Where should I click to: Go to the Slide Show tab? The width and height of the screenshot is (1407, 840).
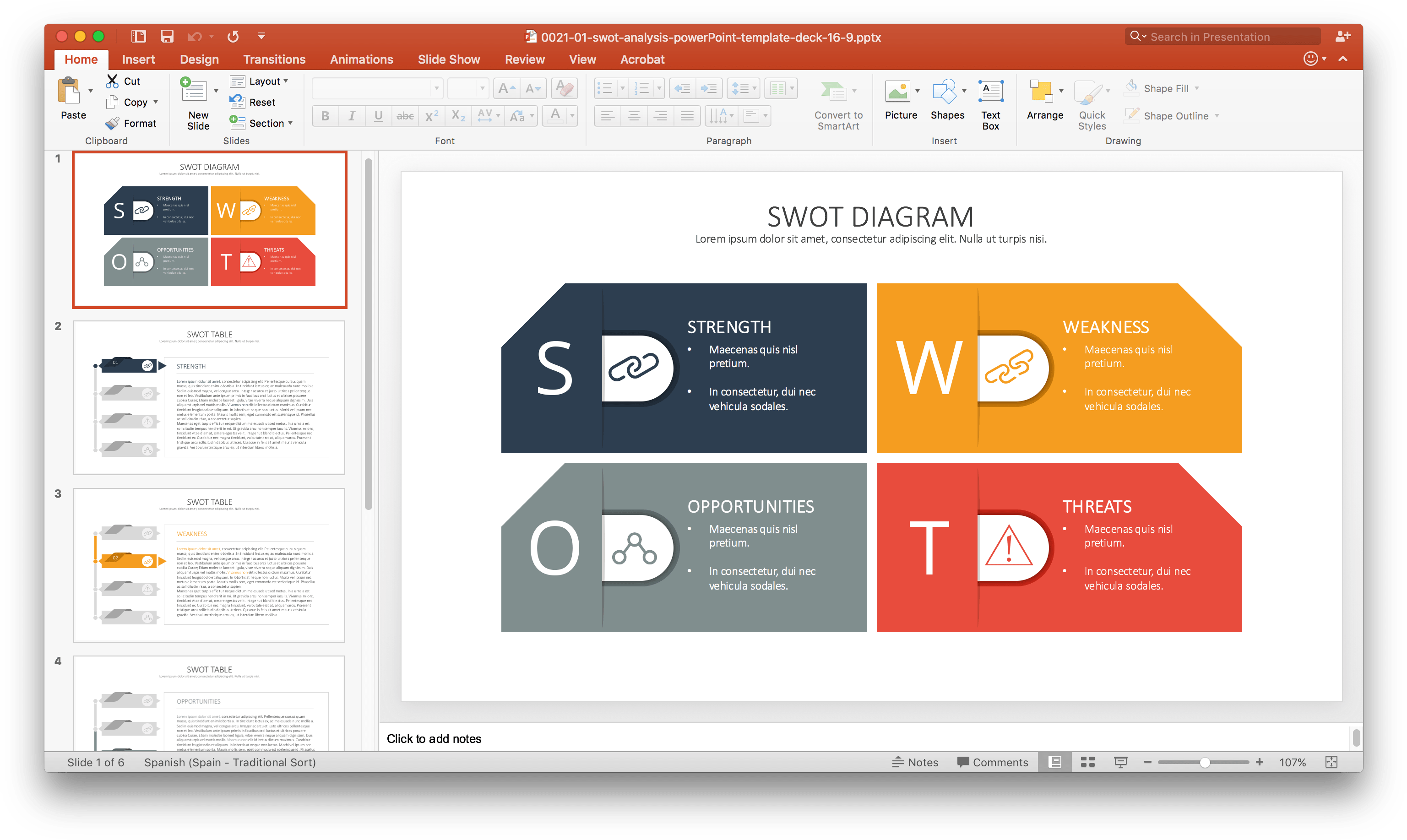pyautogui.click(x=448, y=60)
